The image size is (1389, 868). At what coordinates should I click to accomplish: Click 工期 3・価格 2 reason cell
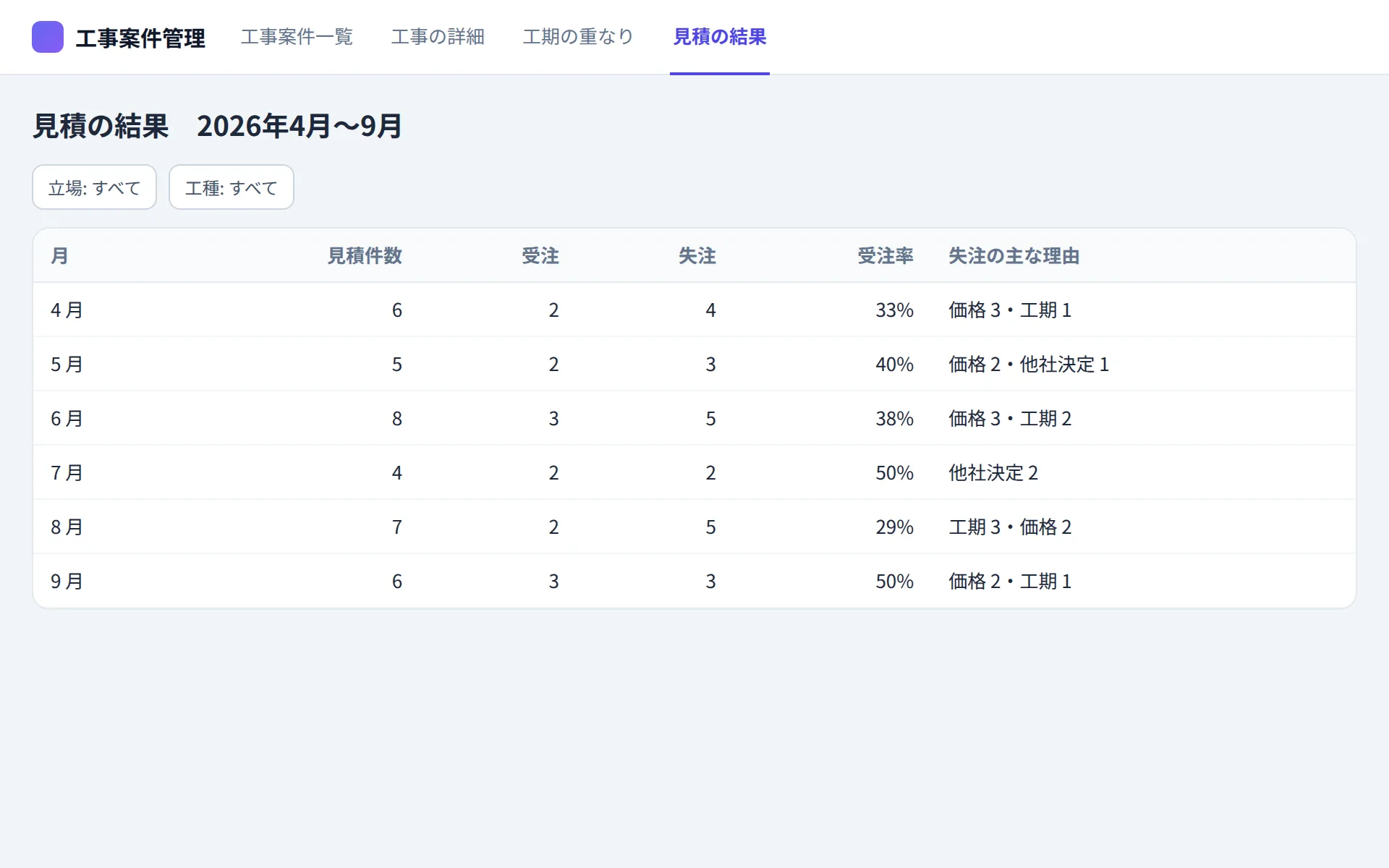pos(1010,527)
